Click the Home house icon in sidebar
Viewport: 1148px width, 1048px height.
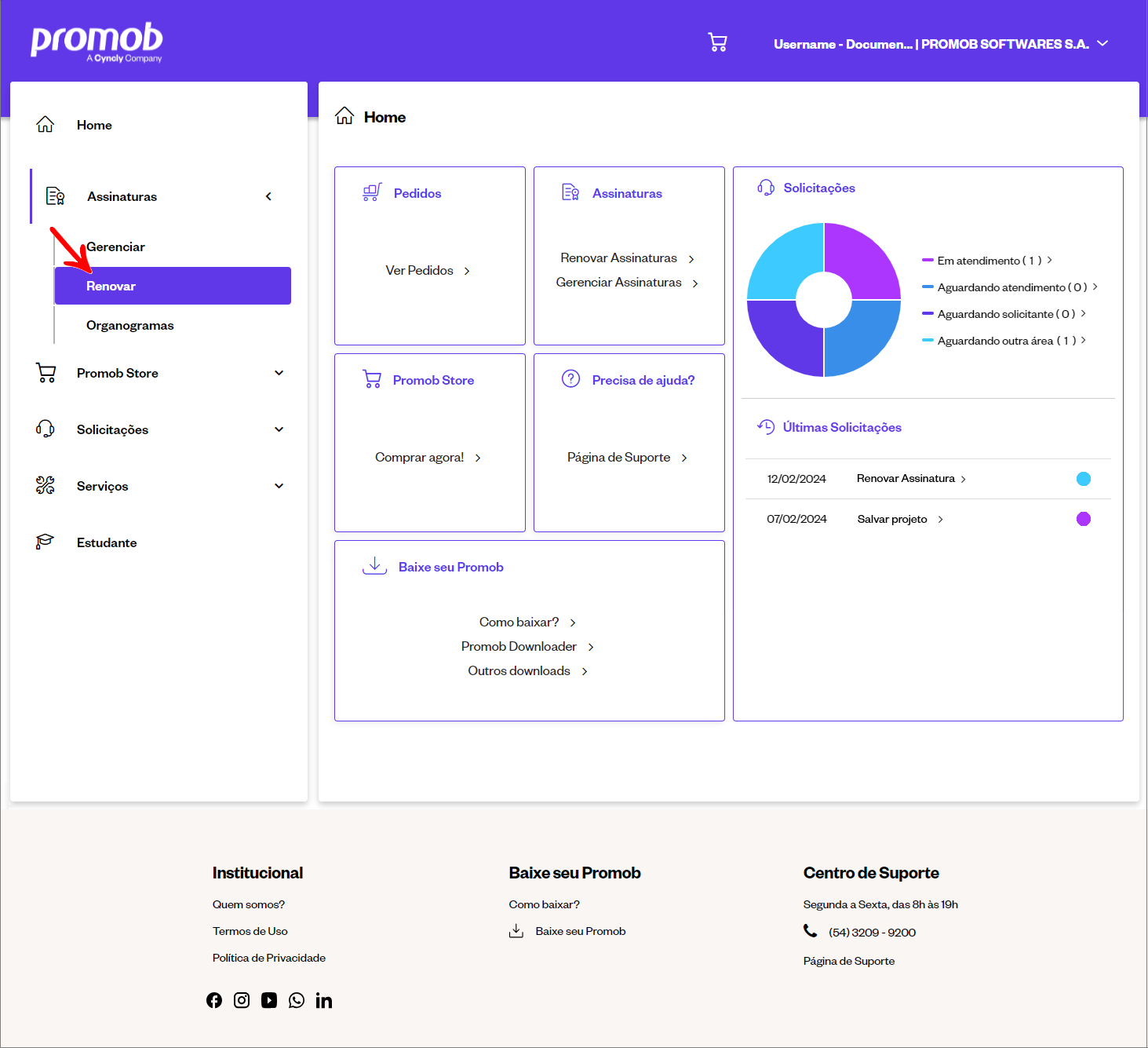pos(46,125)
